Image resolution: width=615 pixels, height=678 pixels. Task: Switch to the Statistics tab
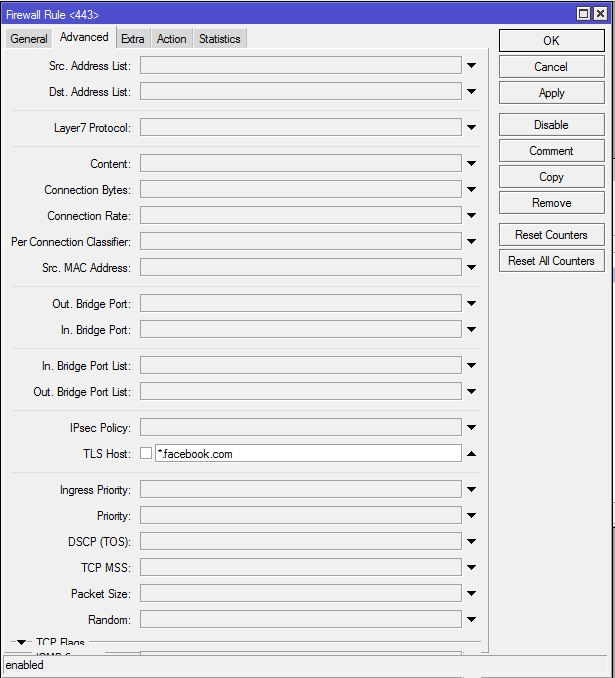(x=219, y=39)
